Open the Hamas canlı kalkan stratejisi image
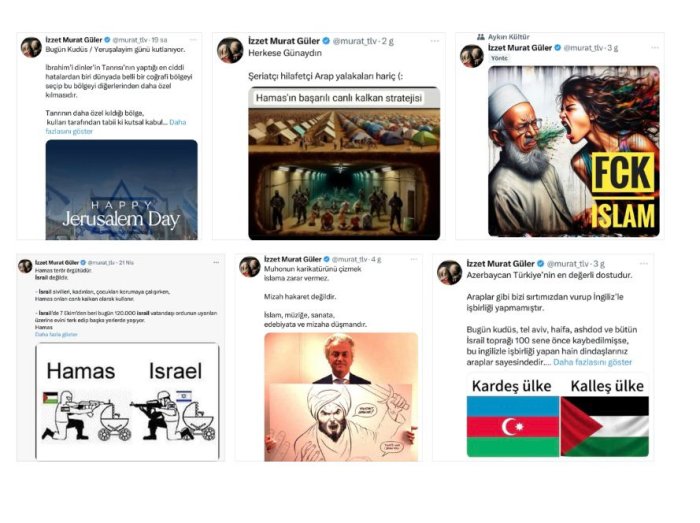The image size is (700, 523). (x=344, y=163)
